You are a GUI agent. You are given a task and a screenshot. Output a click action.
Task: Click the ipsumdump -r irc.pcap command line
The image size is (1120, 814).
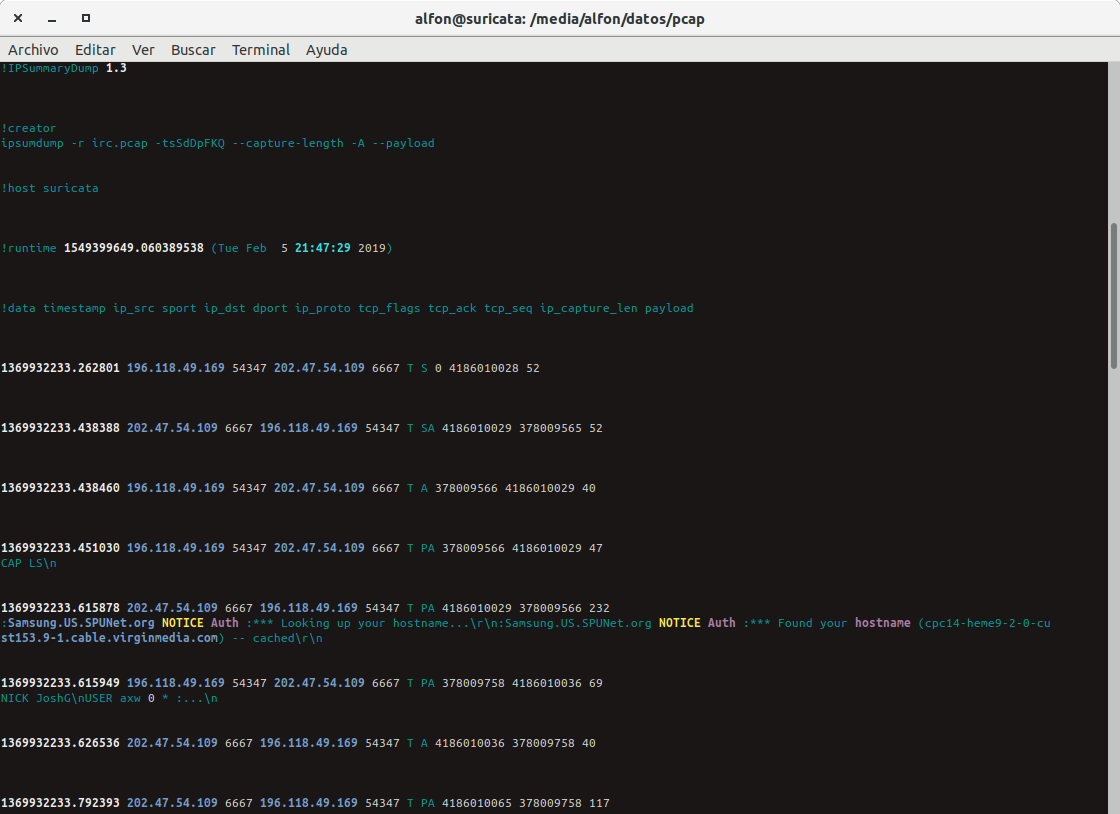tap(217, 143)
